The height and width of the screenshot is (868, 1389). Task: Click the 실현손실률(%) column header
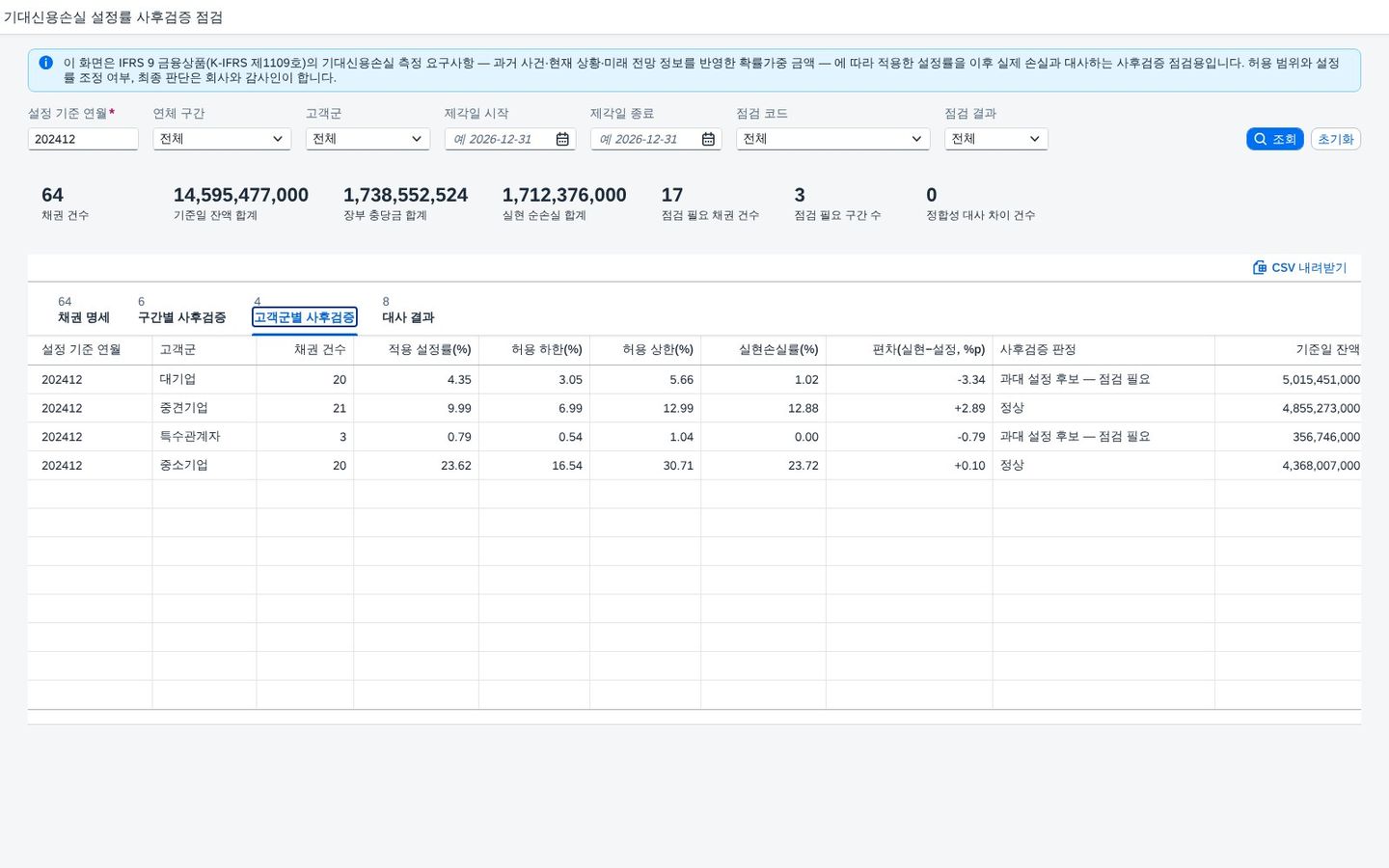763,350
